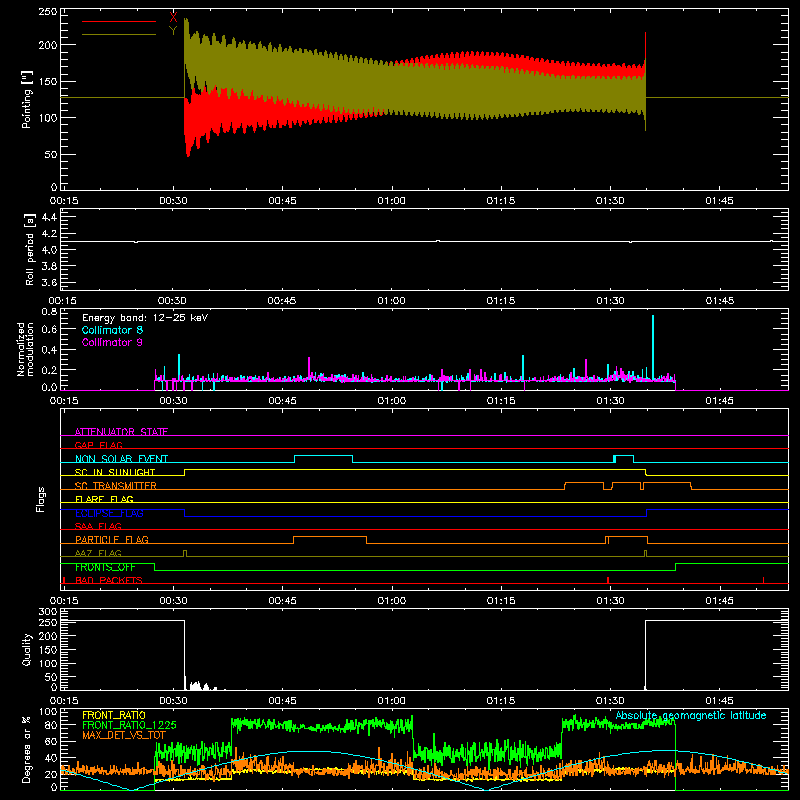Screen dimensions: 800x800
Task: Select the GAP_FLAG label
Action: (99, 445)
